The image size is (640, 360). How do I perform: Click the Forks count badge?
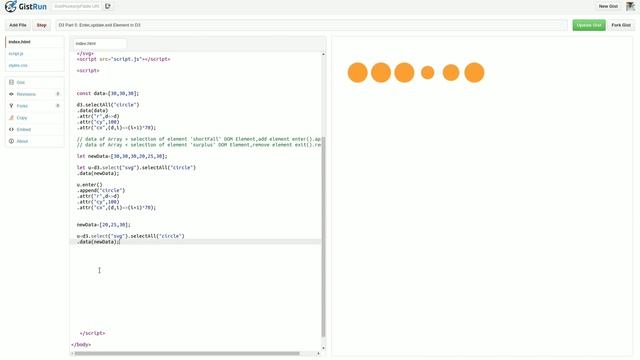tap(58, 106)
